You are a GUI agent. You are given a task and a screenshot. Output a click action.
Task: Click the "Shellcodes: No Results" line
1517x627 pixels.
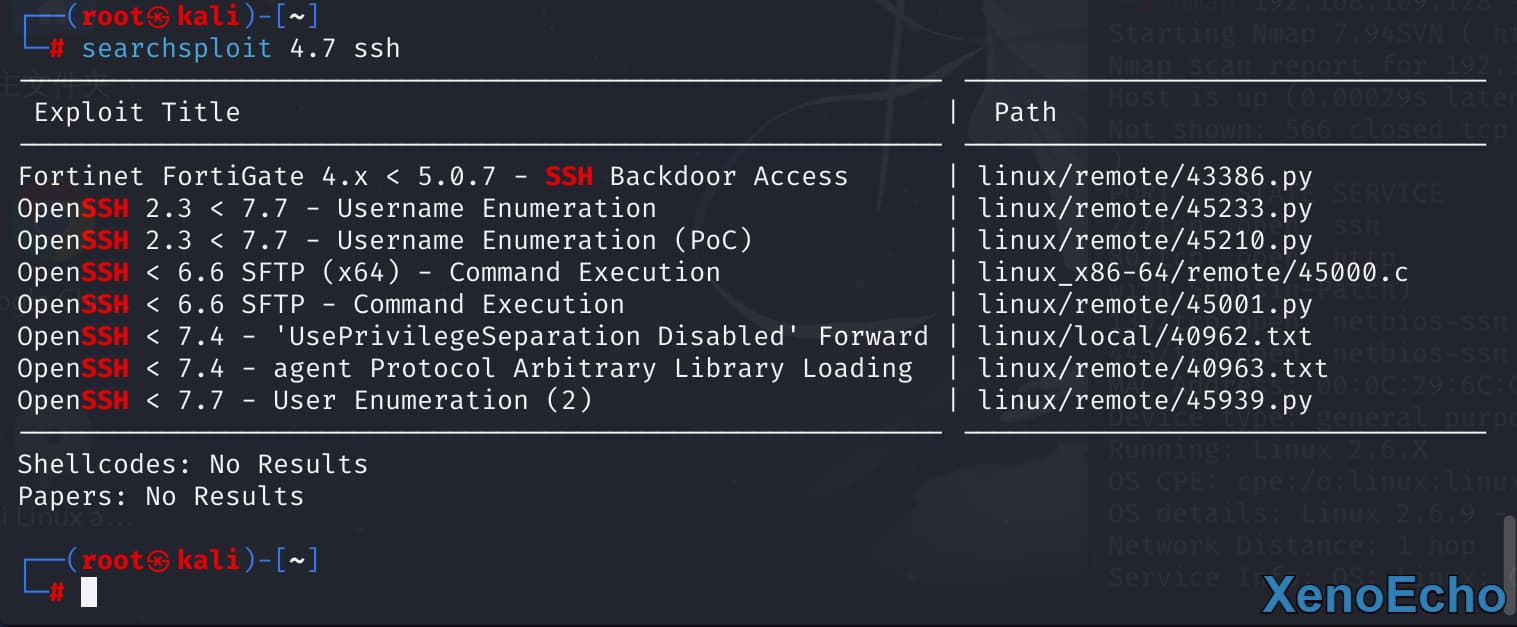coord(193,465)
